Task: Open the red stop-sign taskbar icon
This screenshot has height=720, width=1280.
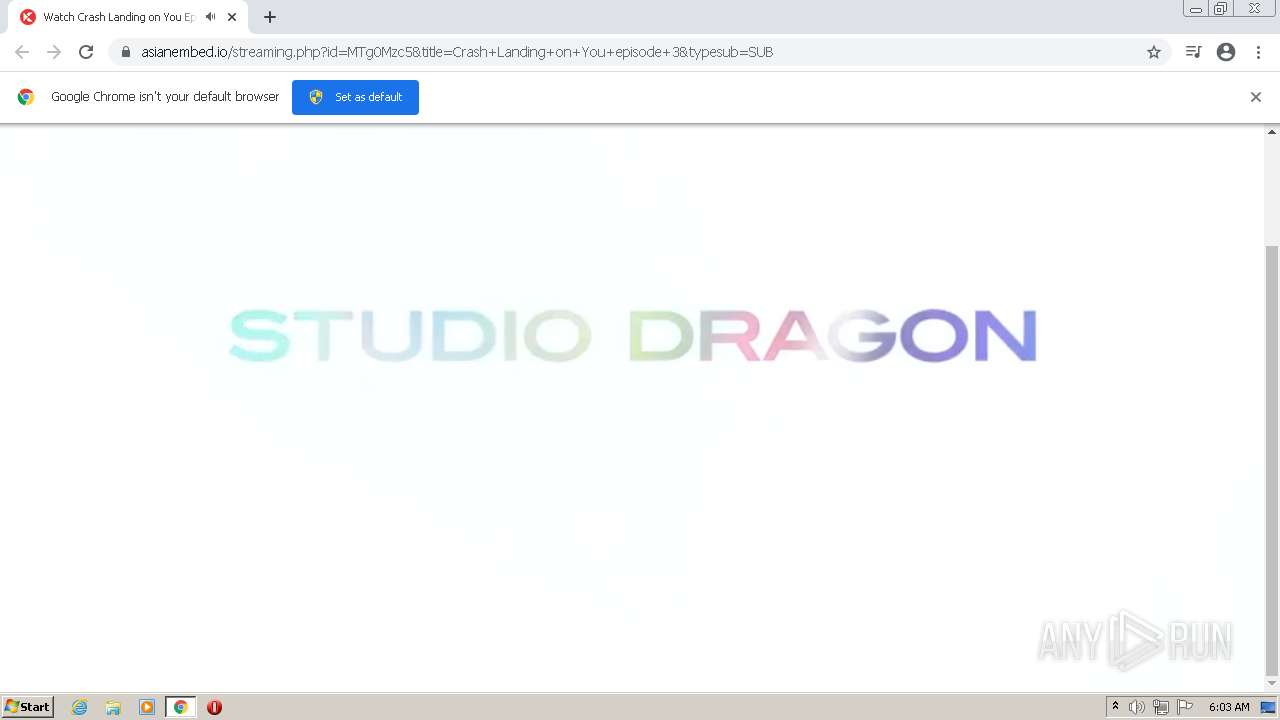Action: 214,707
